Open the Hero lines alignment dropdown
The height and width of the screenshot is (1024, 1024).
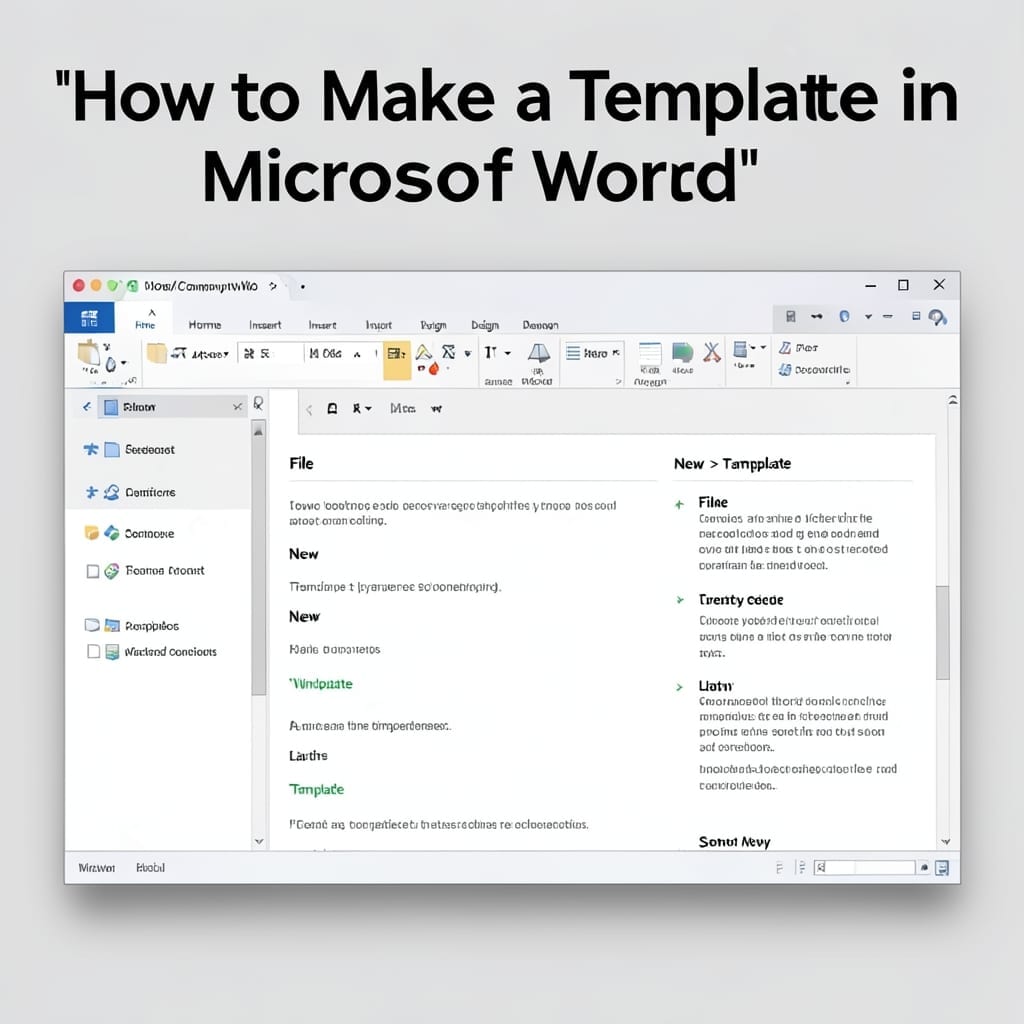[x=593, y=353]
